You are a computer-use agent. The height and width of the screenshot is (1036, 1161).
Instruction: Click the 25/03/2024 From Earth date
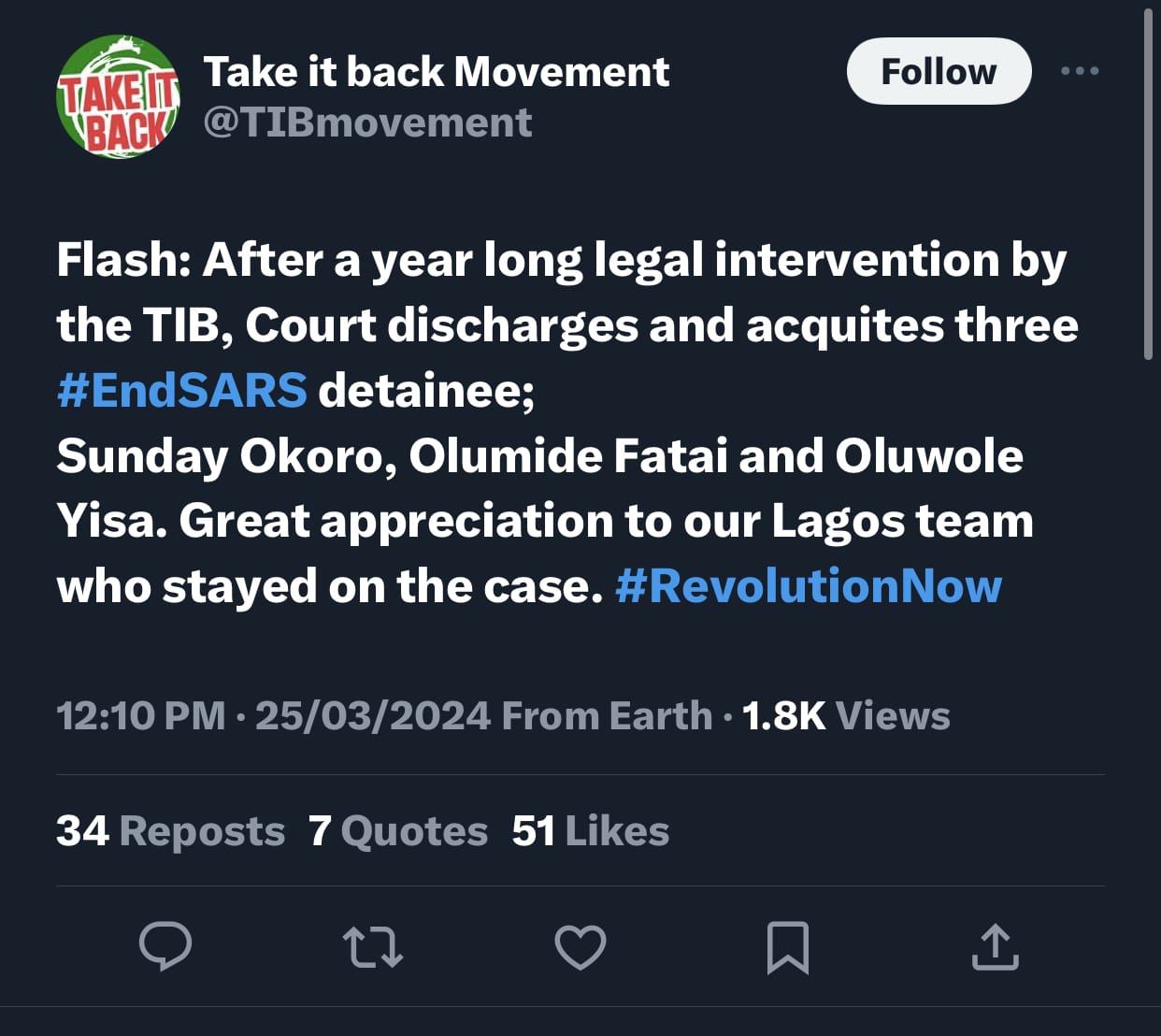click(x=483, y=716)
